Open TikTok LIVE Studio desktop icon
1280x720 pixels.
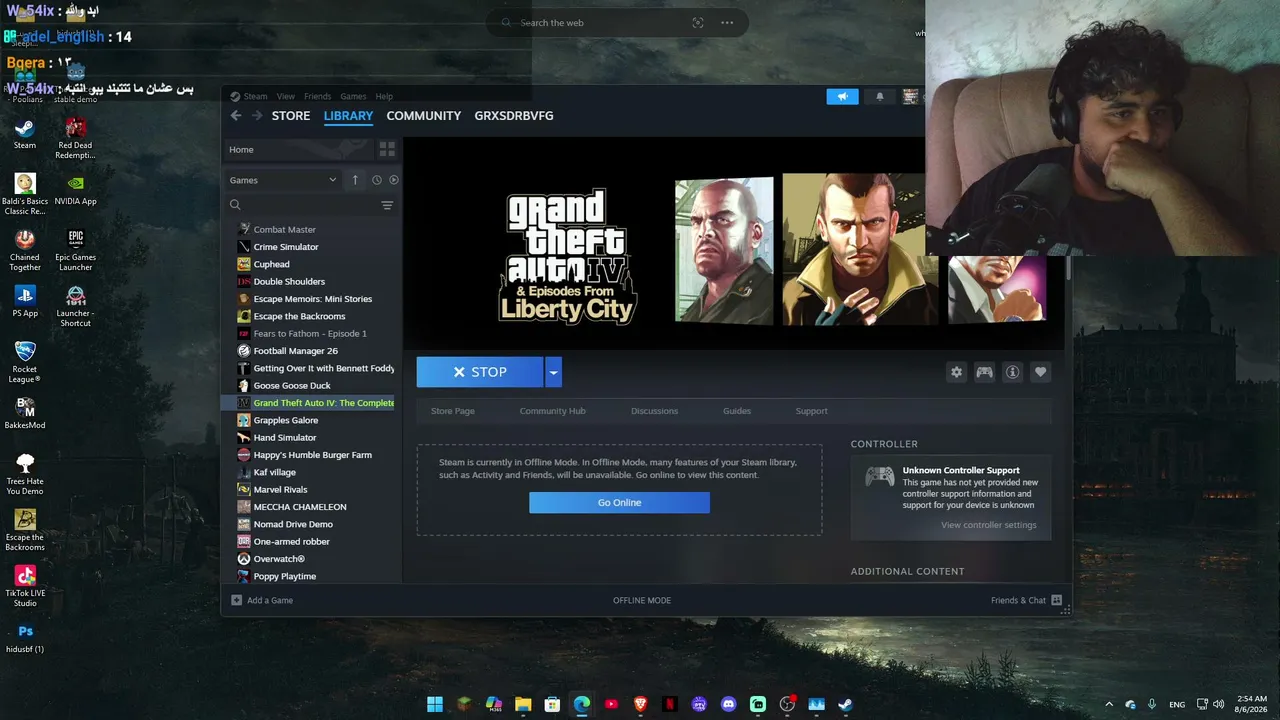coord(25,587)
